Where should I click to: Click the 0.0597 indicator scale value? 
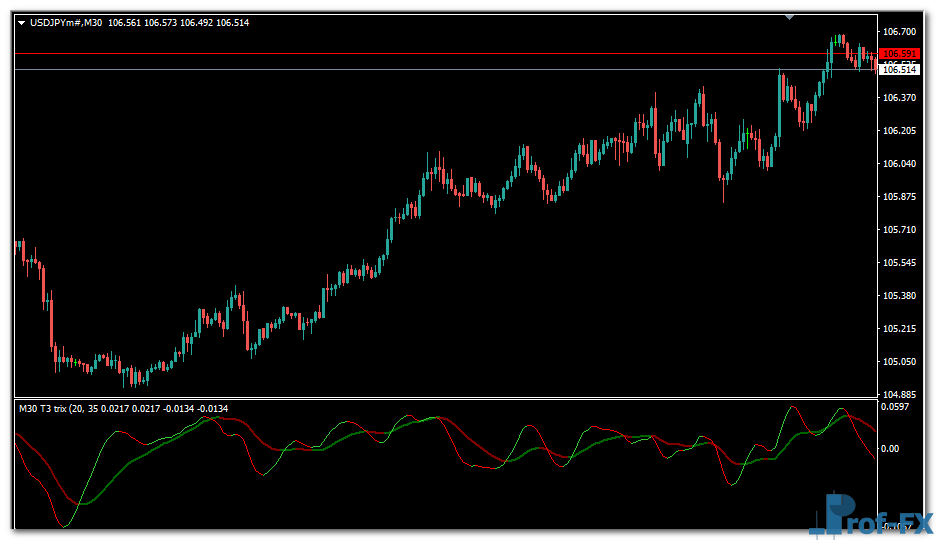pos(895,407)
